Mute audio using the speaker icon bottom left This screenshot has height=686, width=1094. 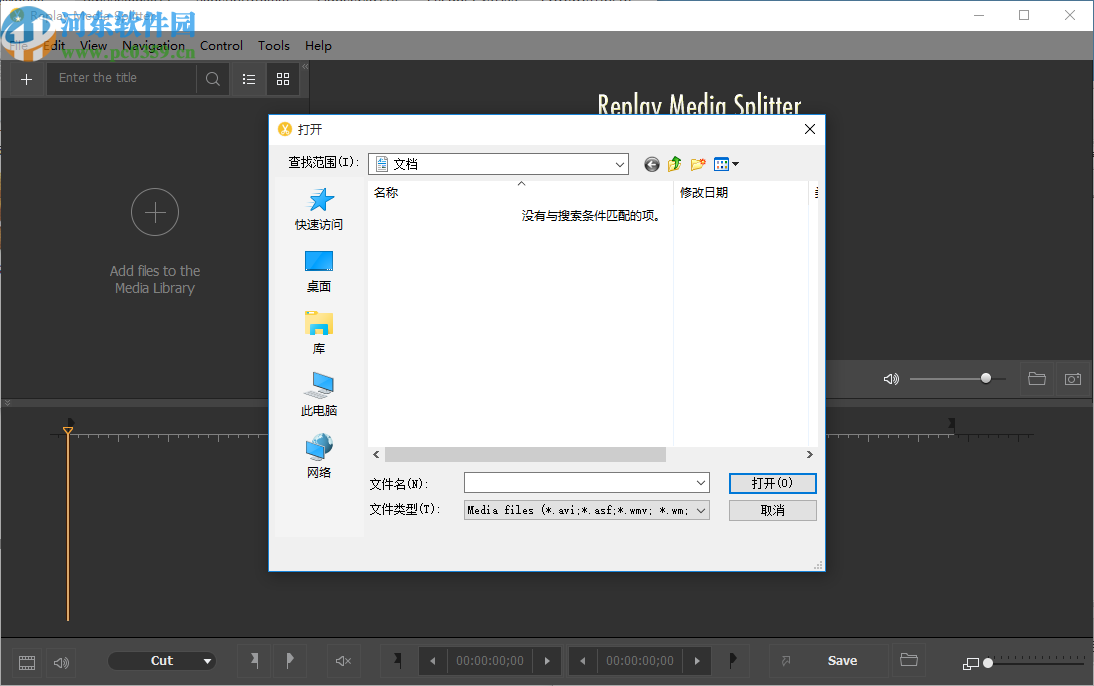60,661
